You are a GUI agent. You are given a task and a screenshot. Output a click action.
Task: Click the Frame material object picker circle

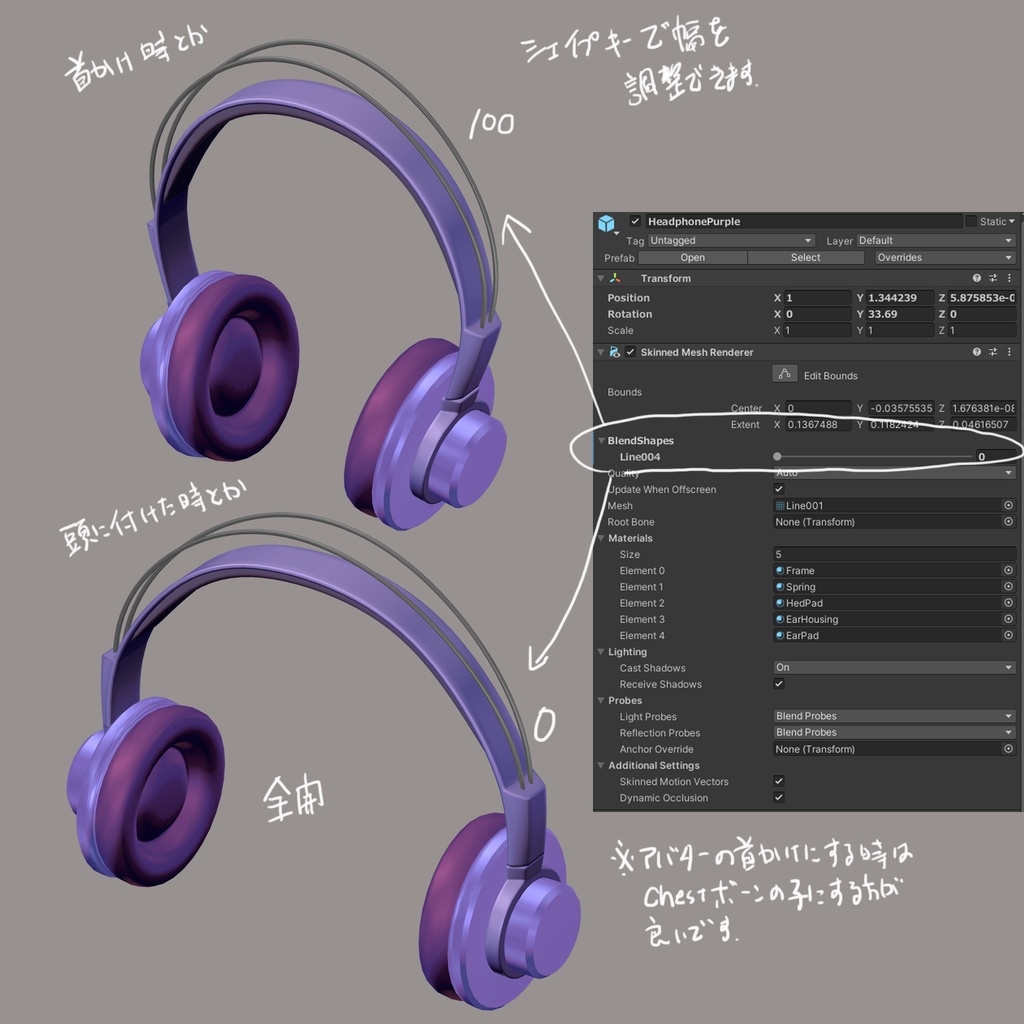tap(1008, 571)
